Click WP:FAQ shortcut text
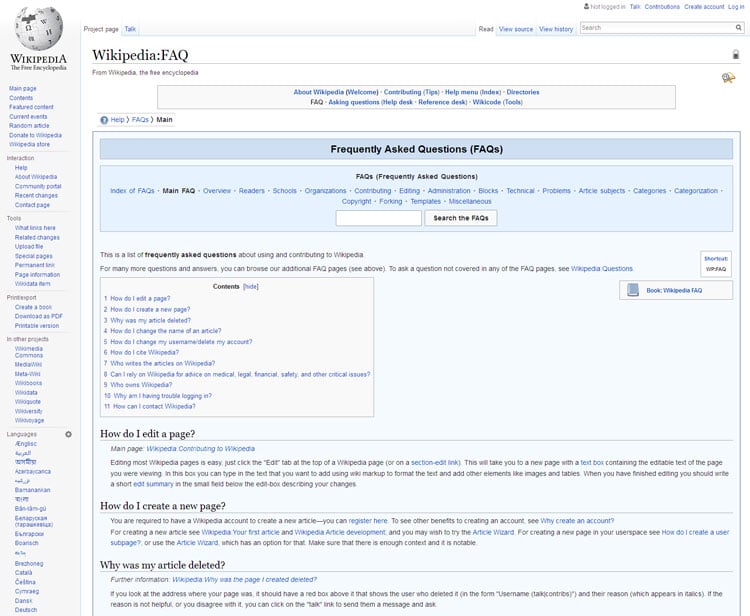This screenshot has height=616, width=750. [x=716, y=269]
